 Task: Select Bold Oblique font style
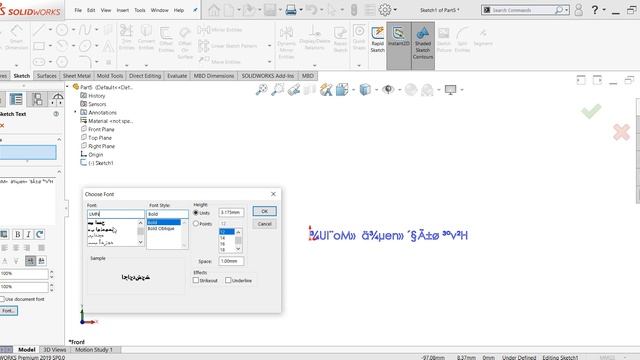(x=161, y=229)
